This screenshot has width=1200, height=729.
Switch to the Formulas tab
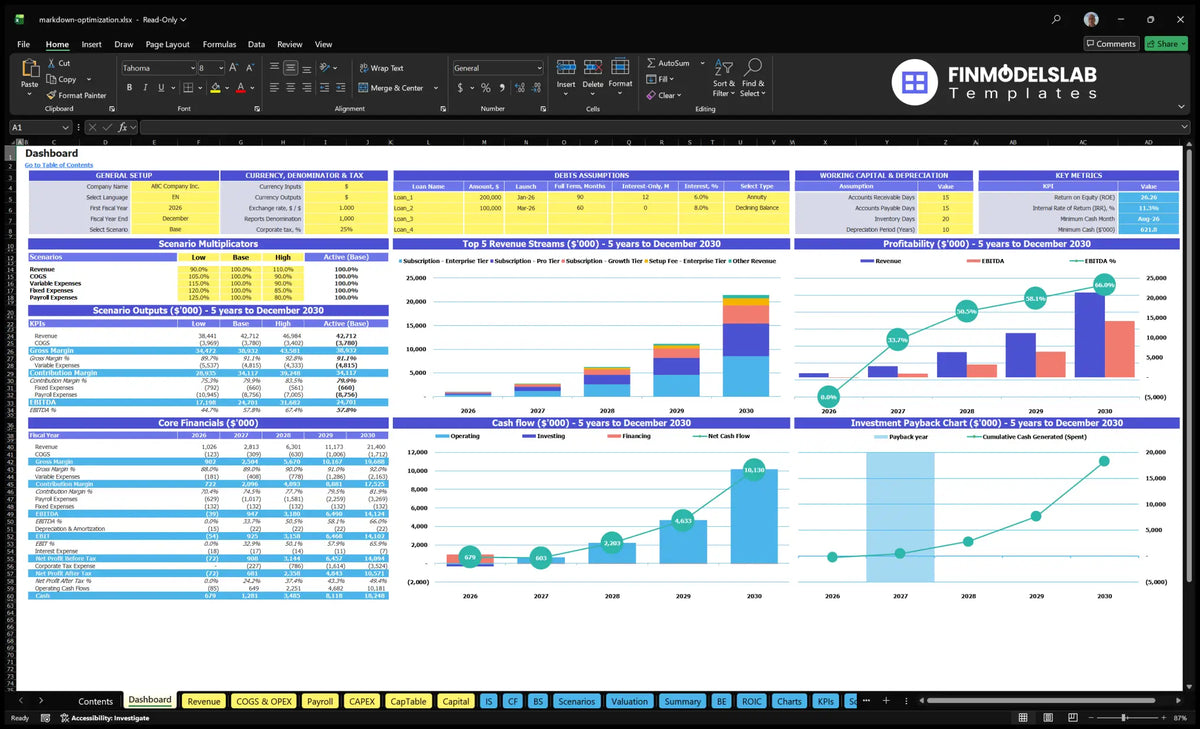pyautogui.click(x=219, y=44)
